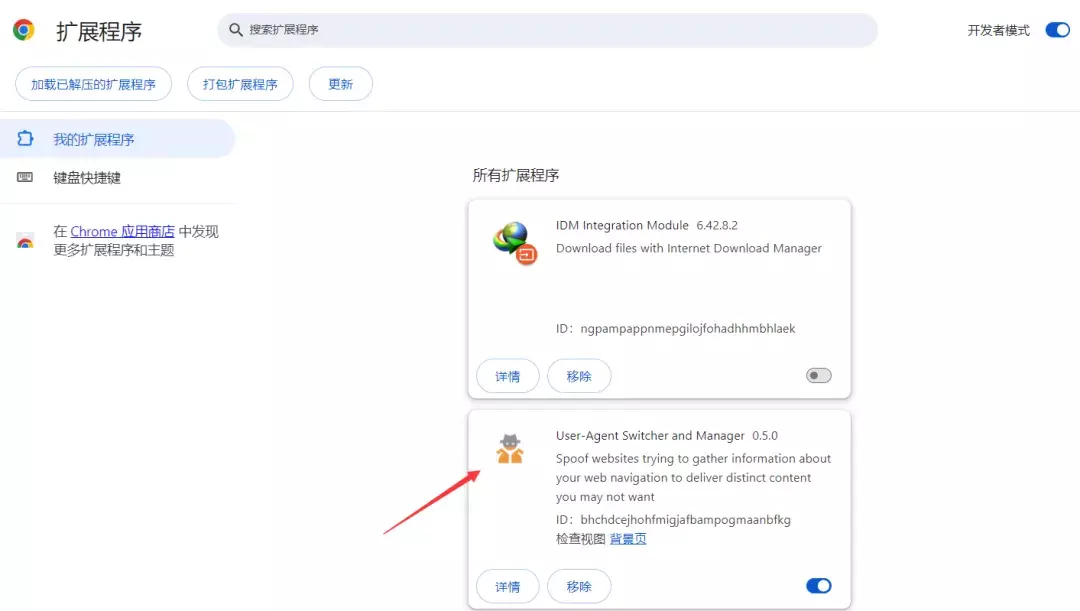Viewport: 1080px width, 611px height.
Task: Click the User-Agent Switcher spy icon
Action: (x=510, y=448)
